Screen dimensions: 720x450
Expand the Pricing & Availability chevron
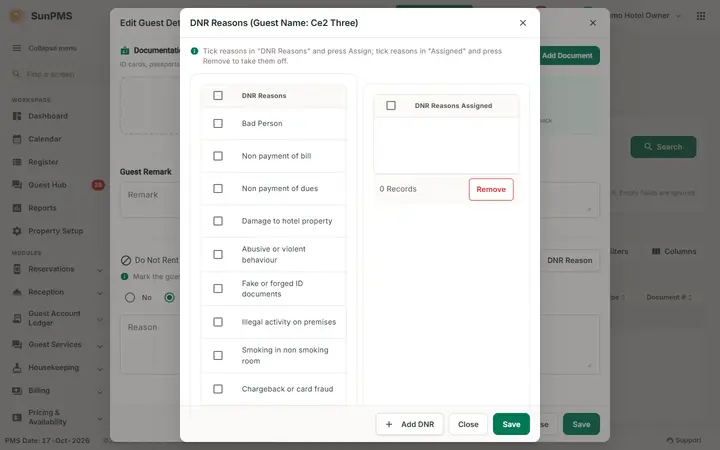tap(100, 418)
